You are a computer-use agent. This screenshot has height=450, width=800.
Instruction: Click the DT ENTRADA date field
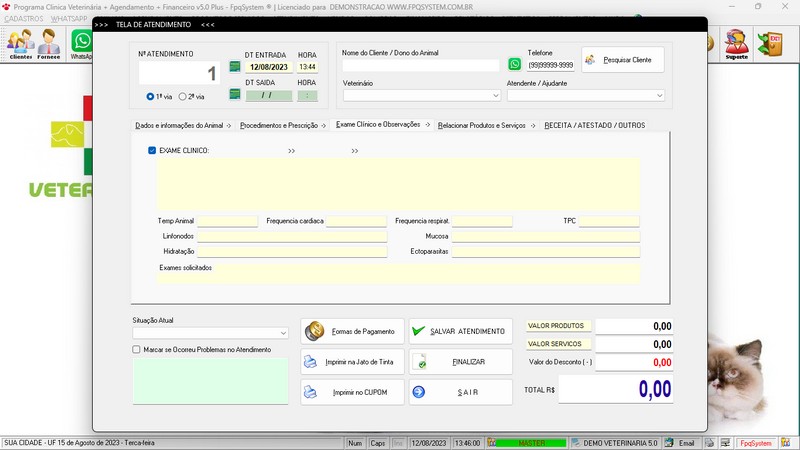pos(269,67)
